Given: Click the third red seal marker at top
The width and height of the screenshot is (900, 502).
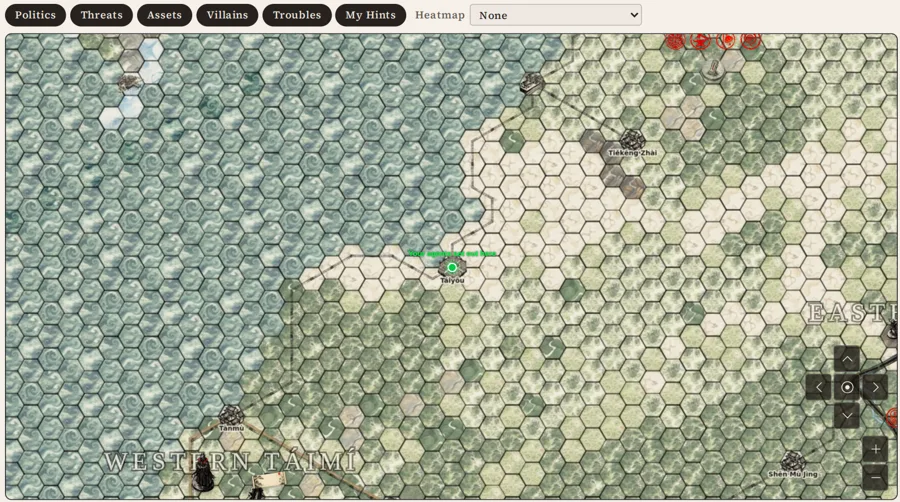Looking at the screenshot, I should pyautogui.click(x=726, y=40).
